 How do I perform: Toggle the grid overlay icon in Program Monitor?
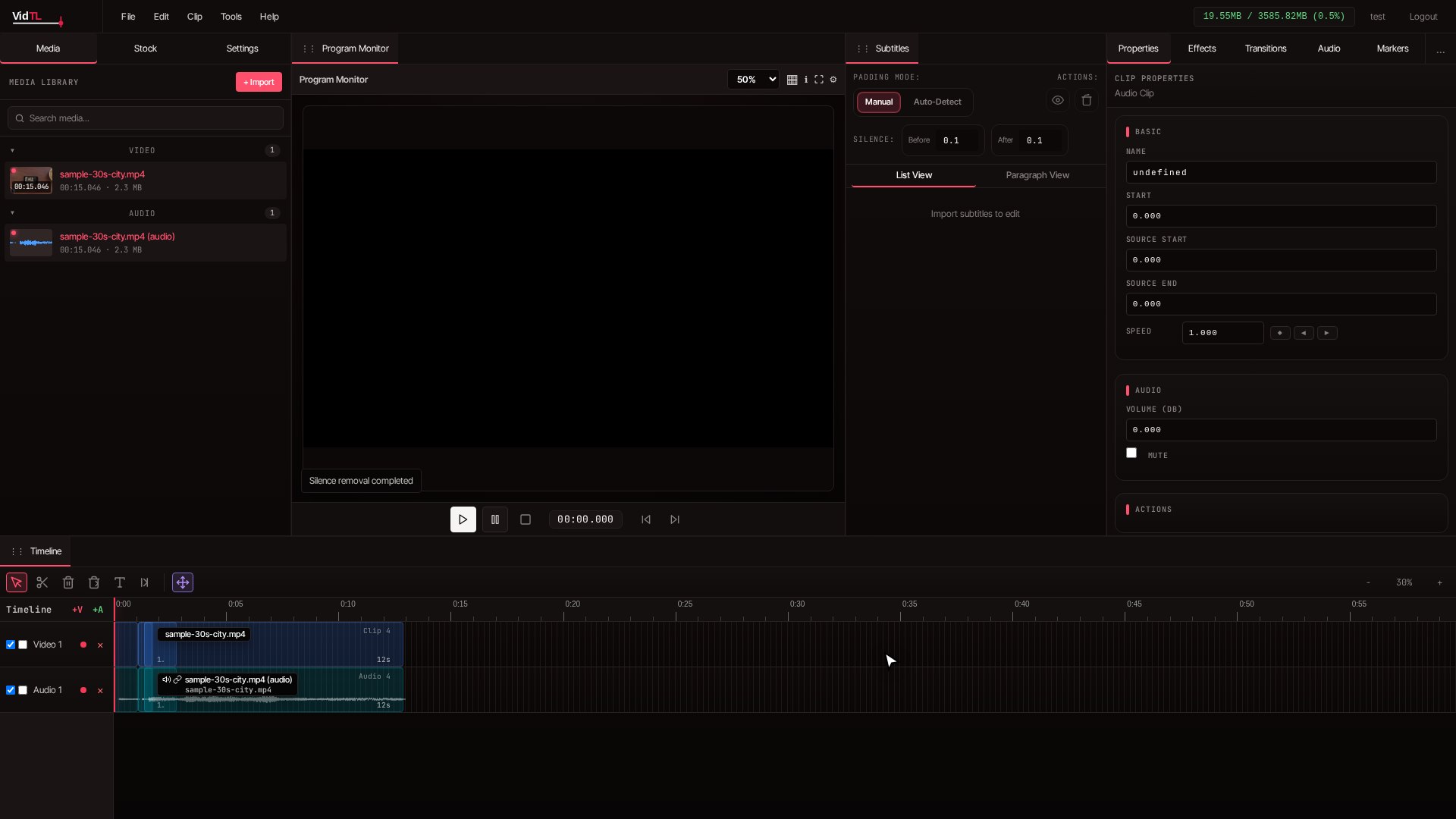tap(792, 80)
